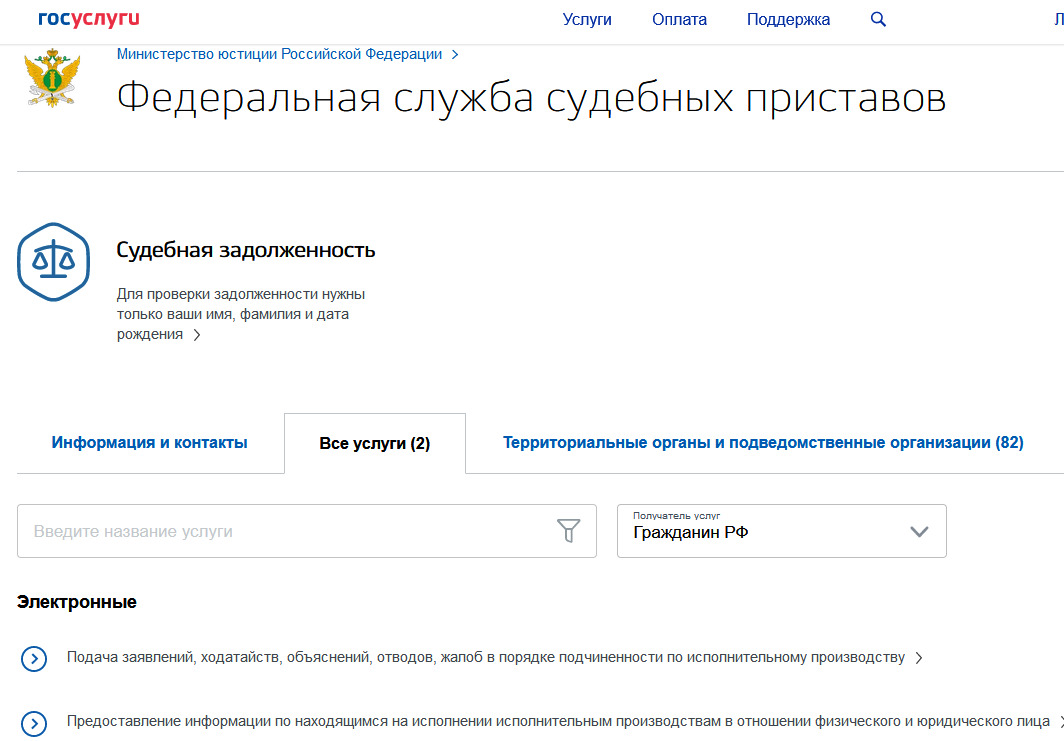Click the search magnifier icon in header
The width and height of the screenshot is (1064, 741).
(x=878, y=19)
